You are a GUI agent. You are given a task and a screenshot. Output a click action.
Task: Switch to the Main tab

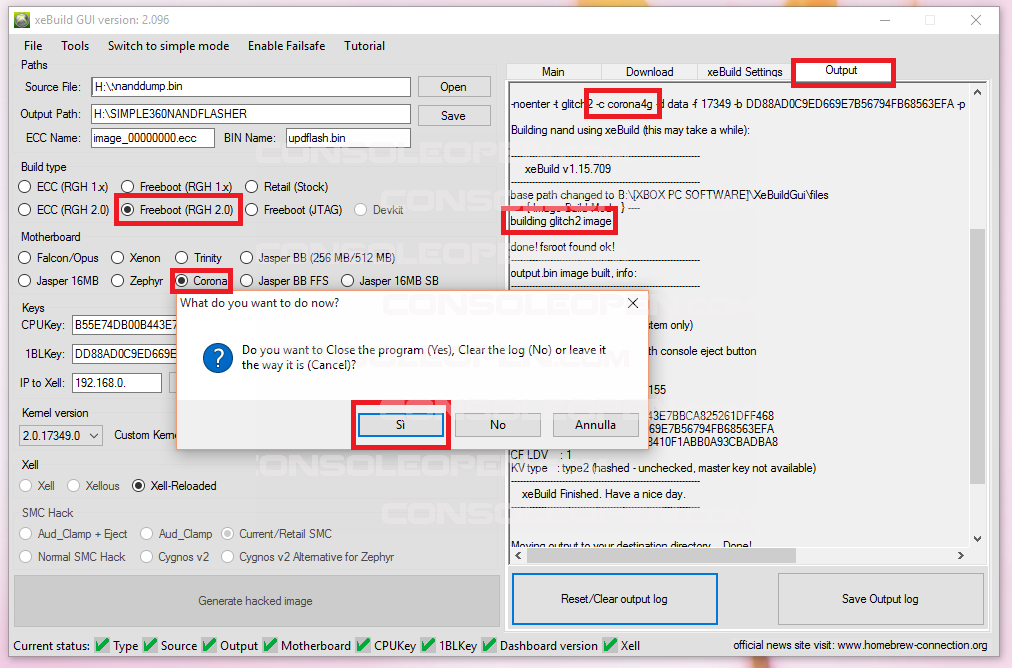(x=553, y=72)
